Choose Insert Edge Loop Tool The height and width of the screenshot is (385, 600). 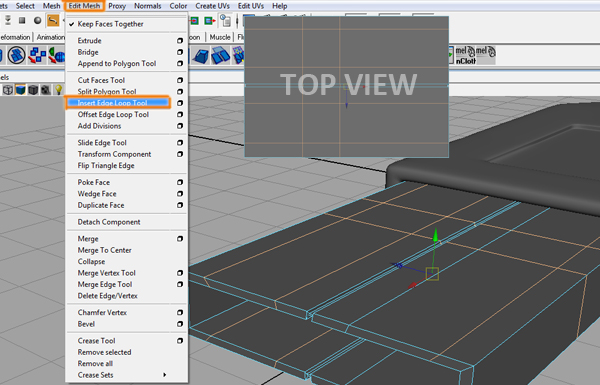118,103
